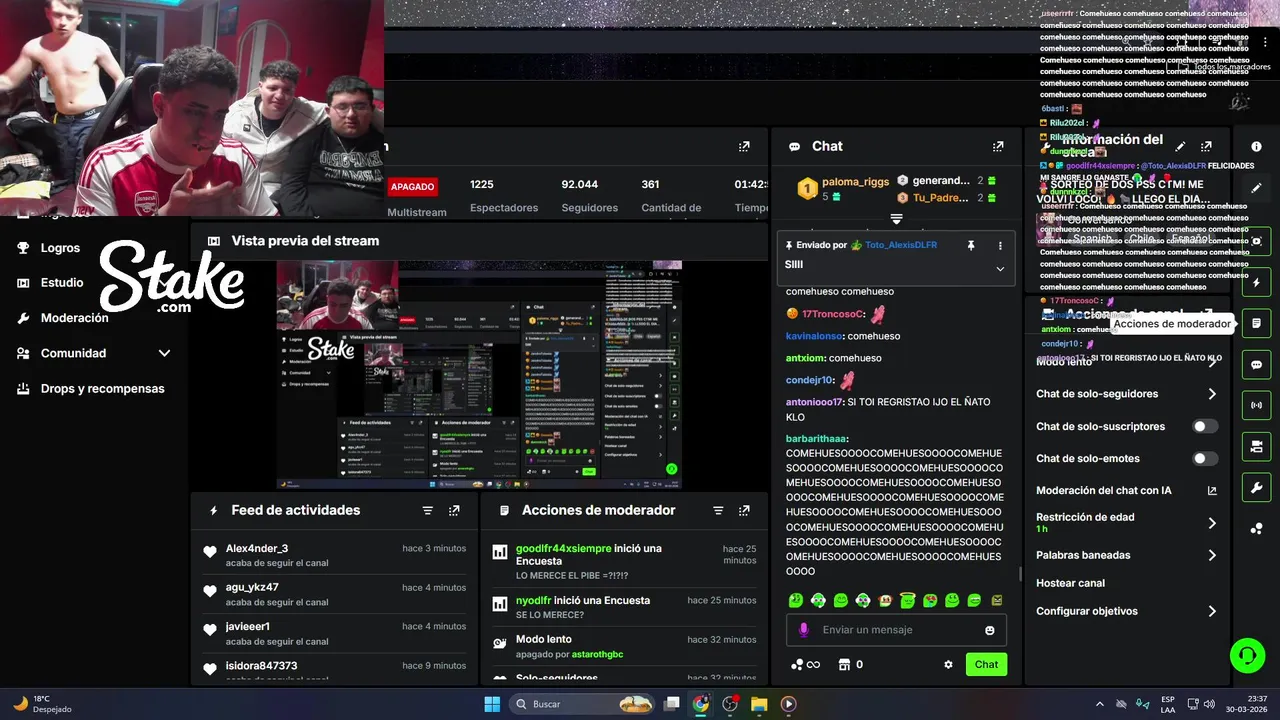Screen dimensions: 1280x720
Task: Filter the Feed de actividades list
Action: [x=428, y=510]
